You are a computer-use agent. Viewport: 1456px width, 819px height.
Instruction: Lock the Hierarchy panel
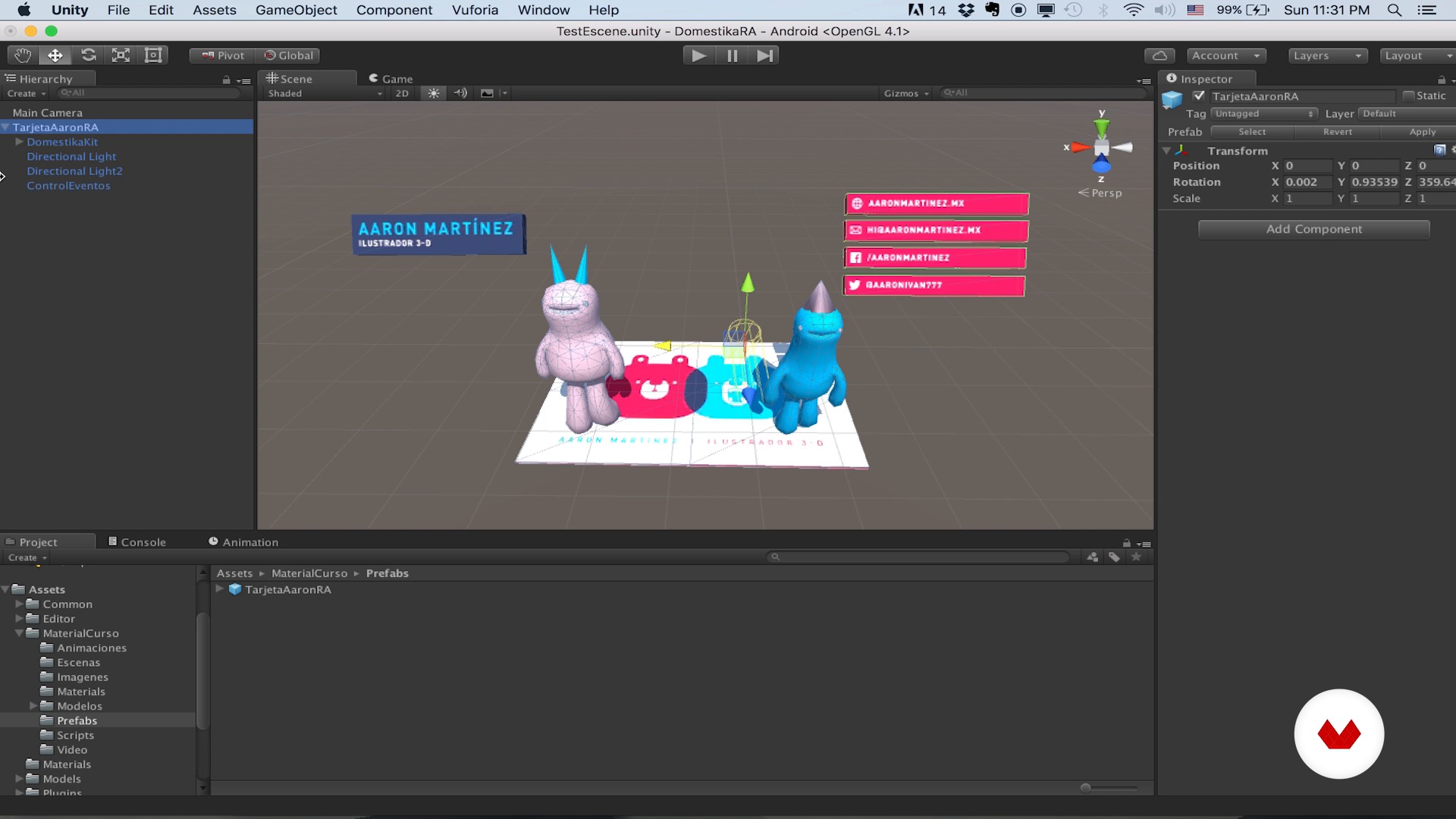(226, 80)
